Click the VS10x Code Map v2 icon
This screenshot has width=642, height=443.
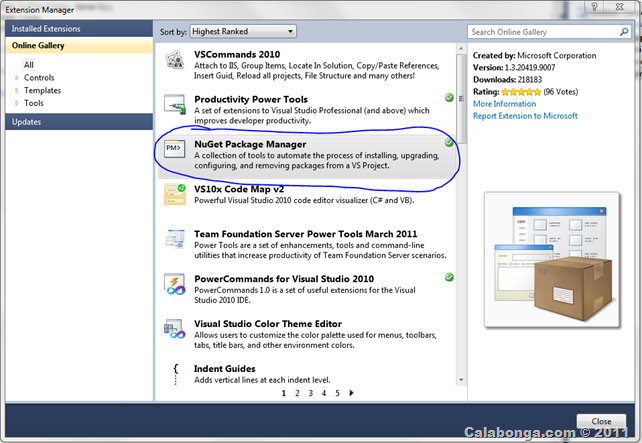(175, 194)
